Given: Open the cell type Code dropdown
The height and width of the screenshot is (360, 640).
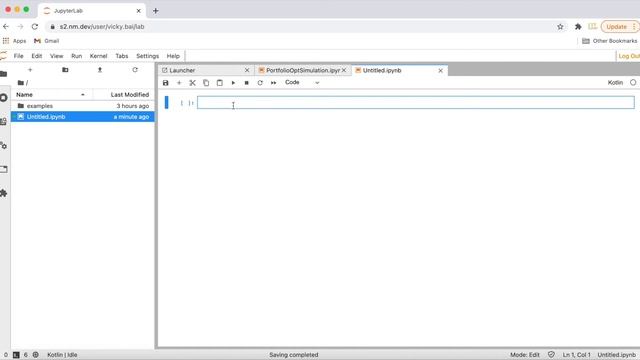Looking at the screenshot, I should pyautogui.click(x=302, y=82).
